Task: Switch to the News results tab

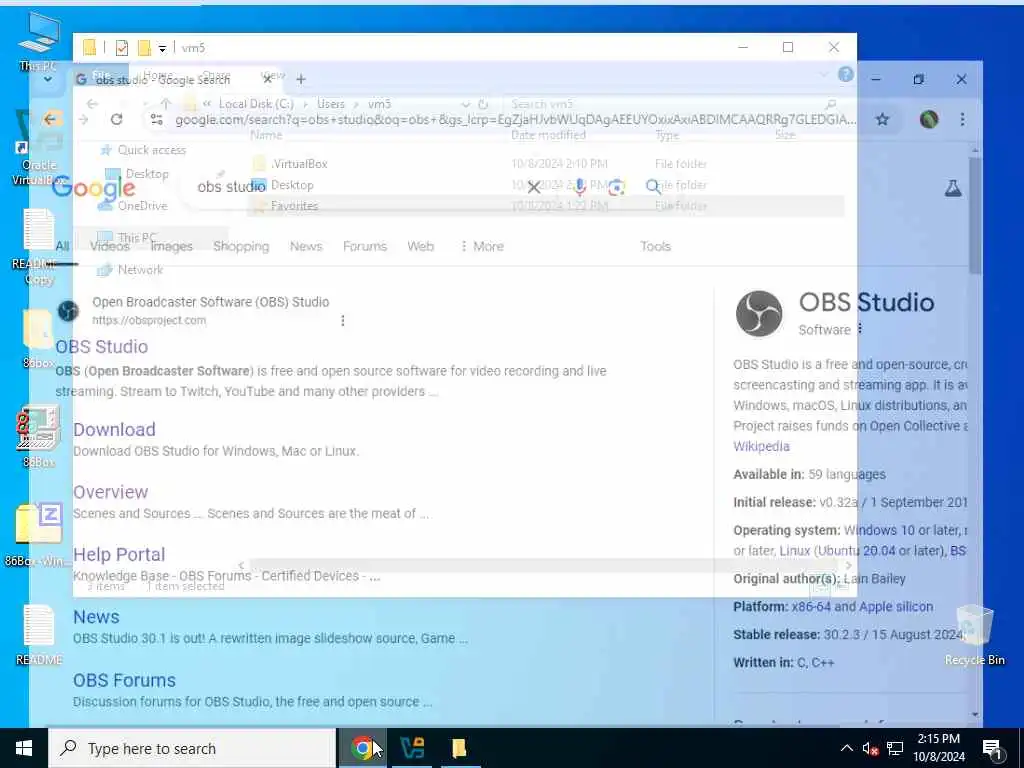Action: 306,246
